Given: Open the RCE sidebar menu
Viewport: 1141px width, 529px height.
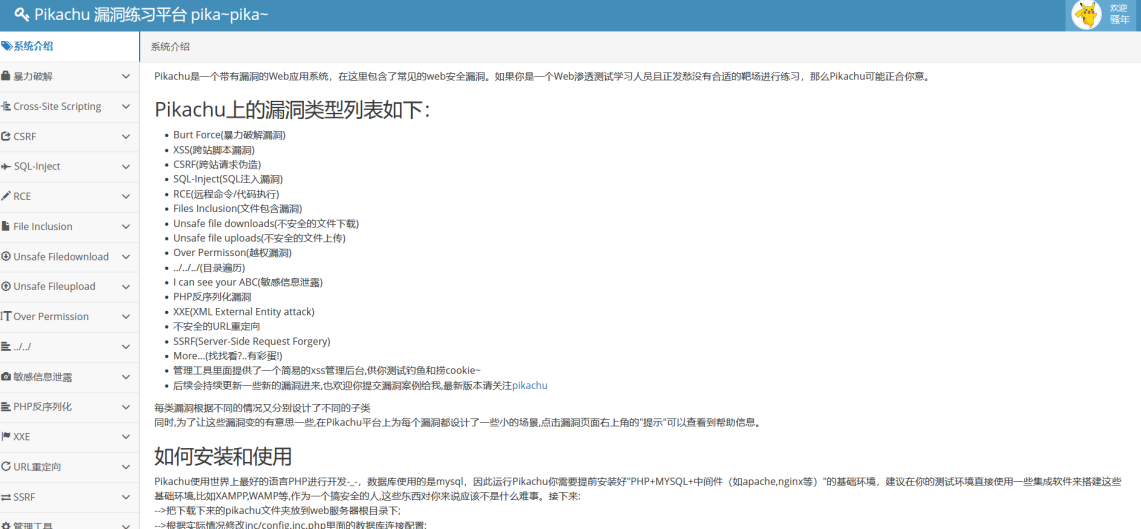Looking at the screenshot, I should [x=69, y=196].
